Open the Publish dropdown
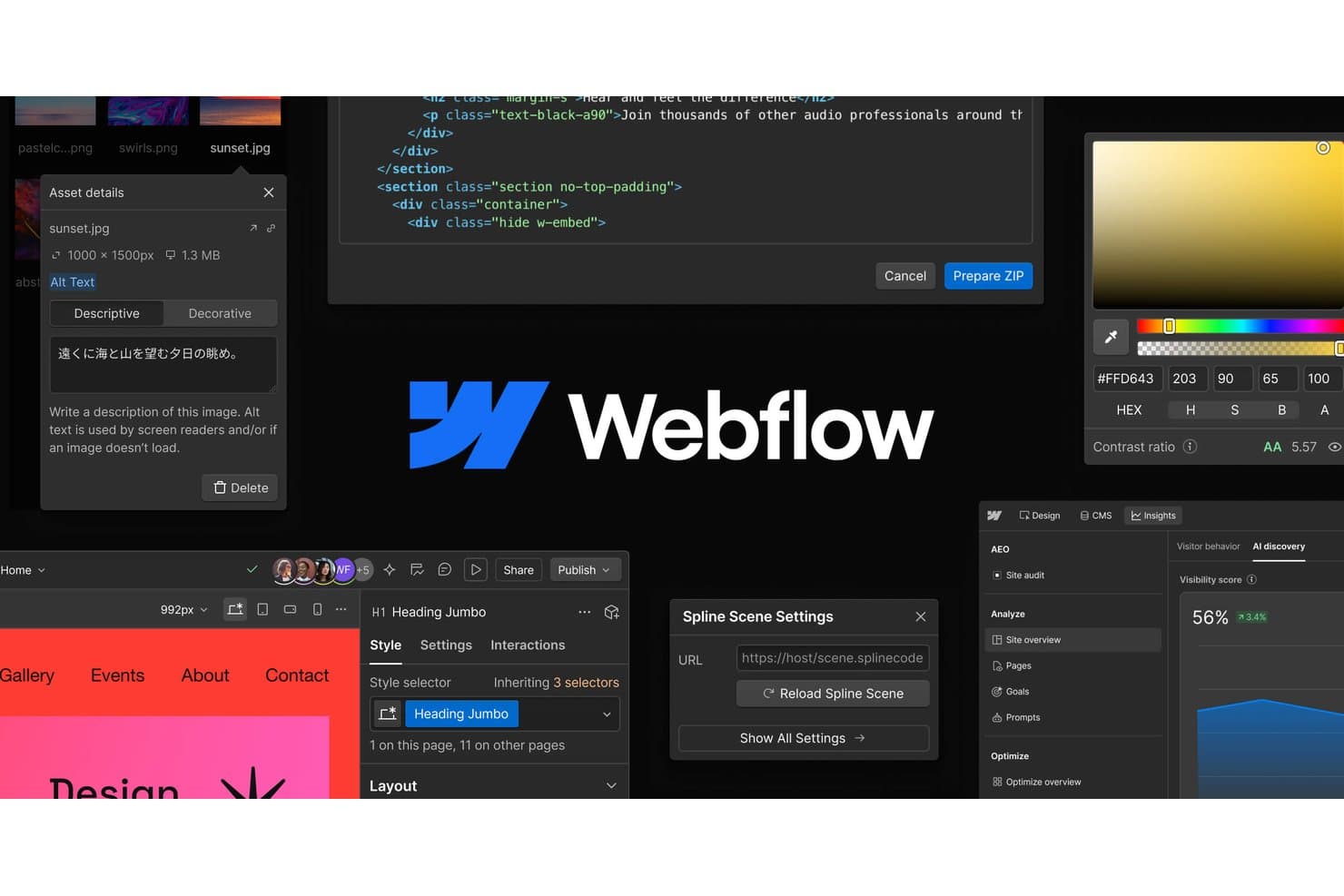The image size is (1344, 896). tap(585, 570)
